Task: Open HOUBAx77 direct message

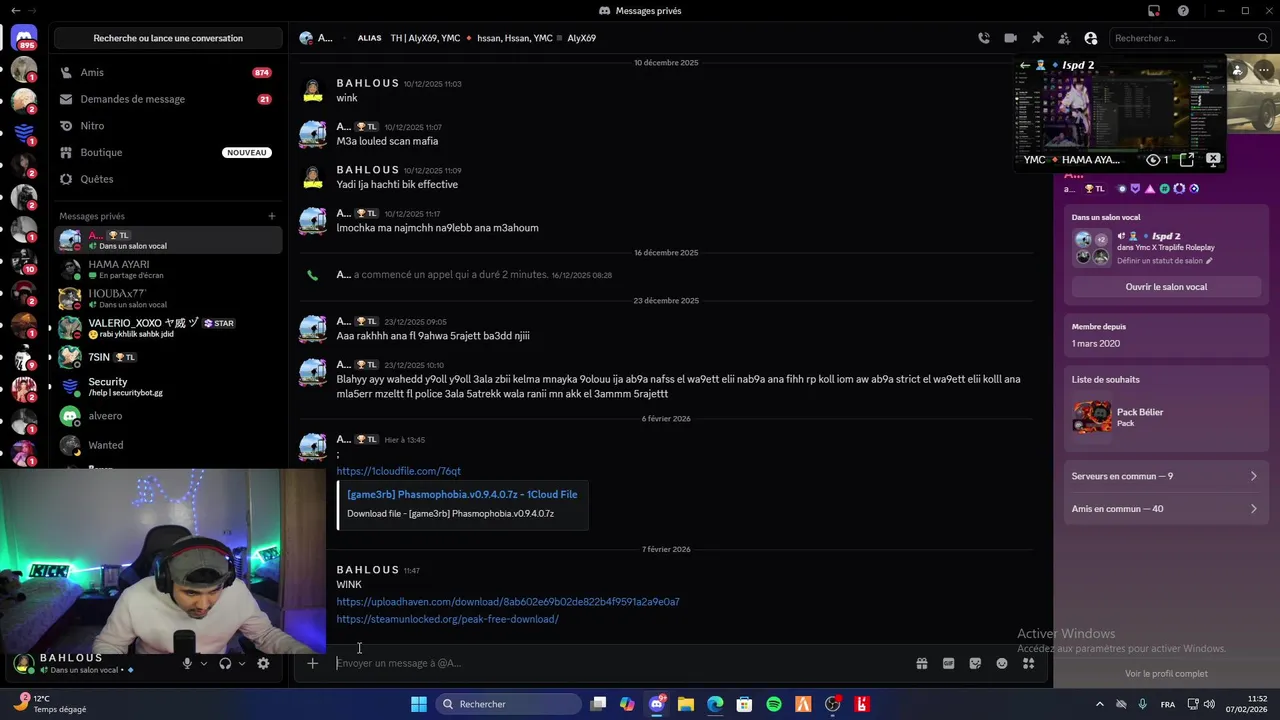Action: tap(168, 299)
